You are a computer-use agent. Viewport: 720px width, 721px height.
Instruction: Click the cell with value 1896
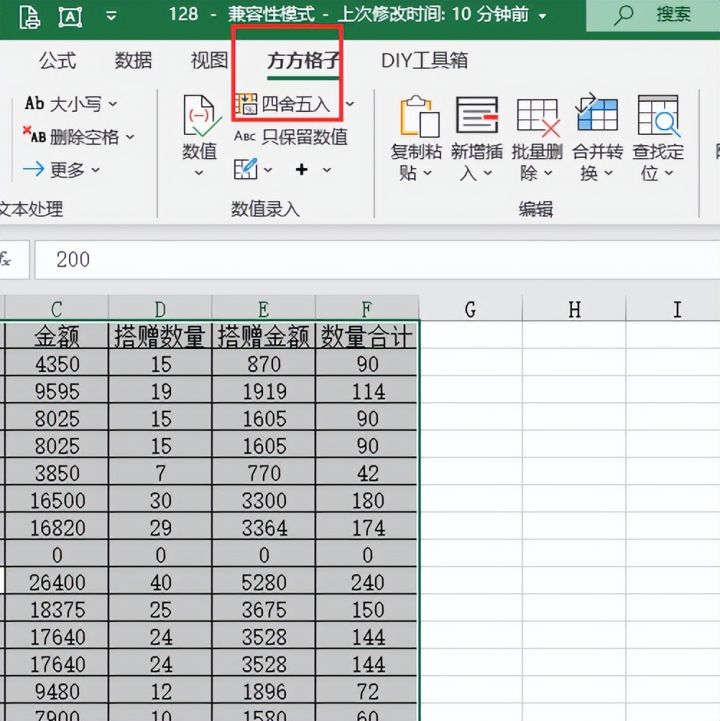click(263, 691)
